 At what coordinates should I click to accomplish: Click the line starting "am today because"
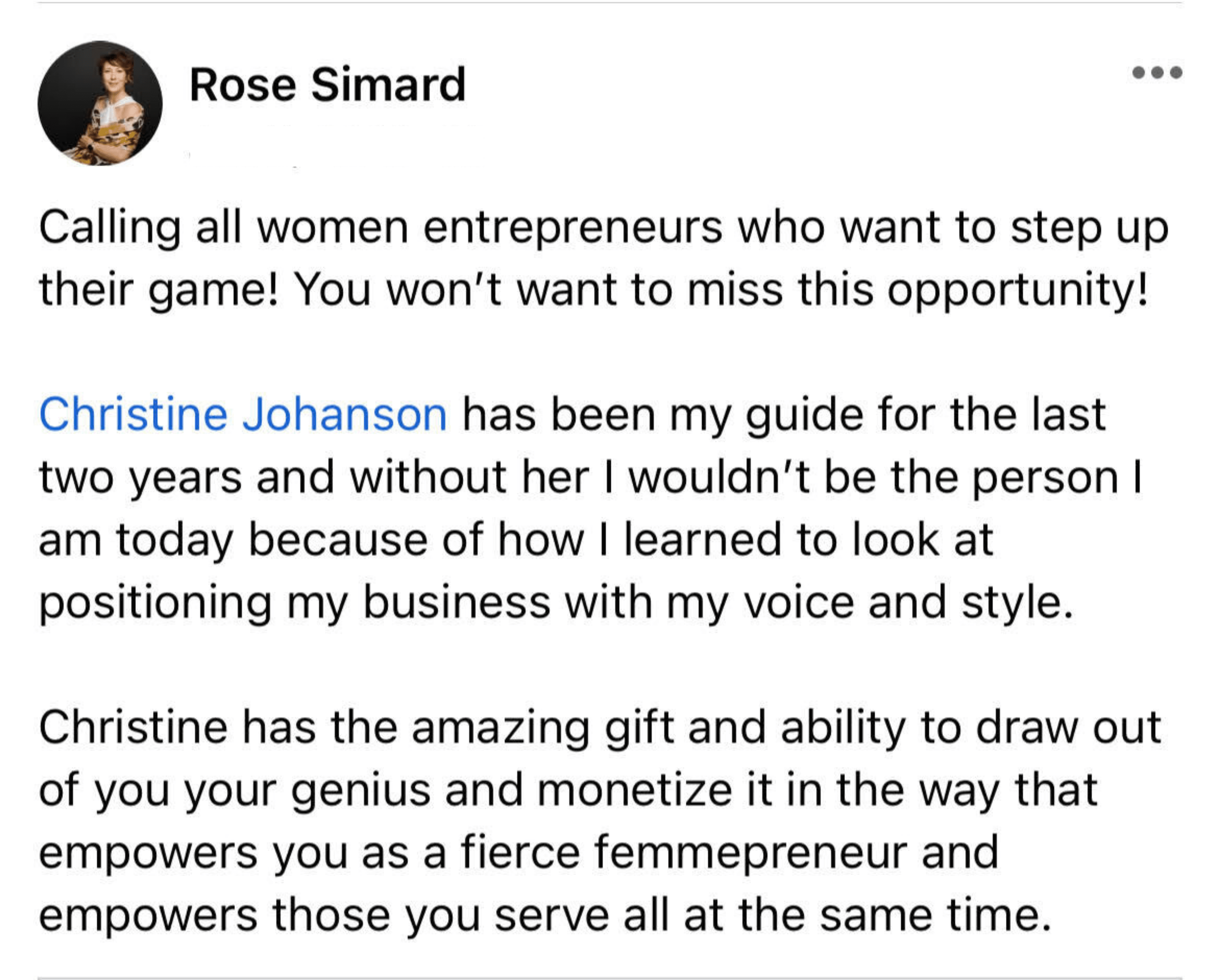(515, 539)
